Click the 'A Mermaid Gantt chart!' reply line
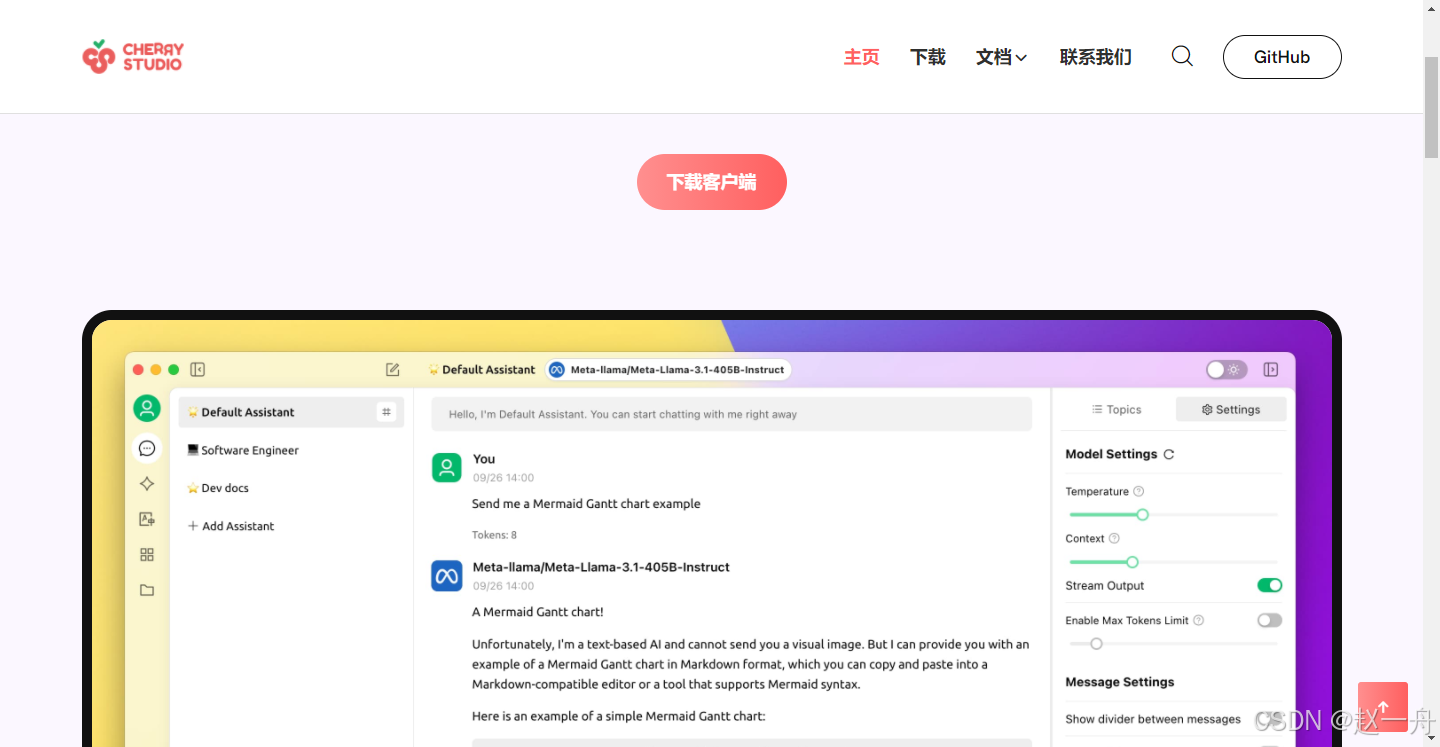Image resolution: width=1440 pixels, height=747 pixels. click(538, 612)
